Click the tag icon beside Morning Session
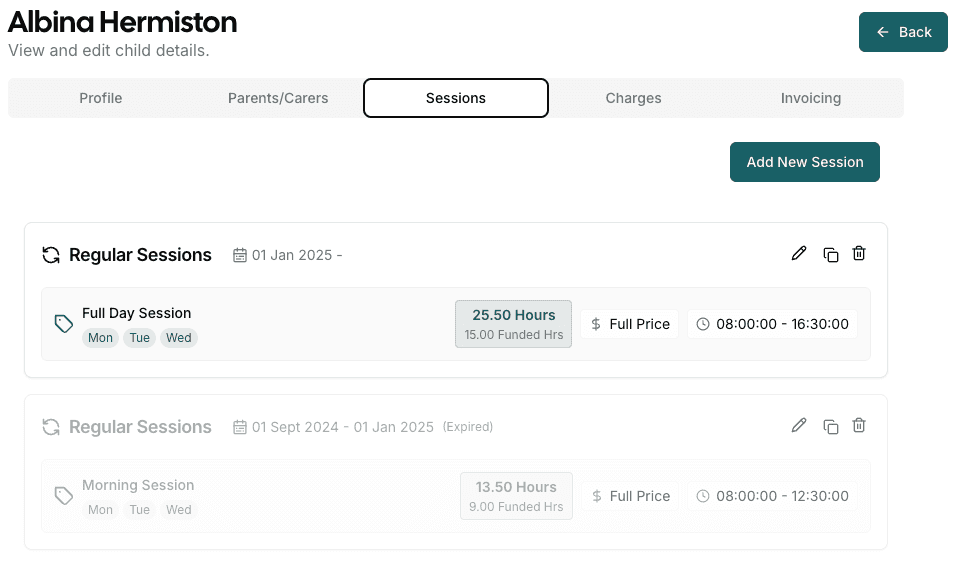The height and width of the screenshot is (568, 958). tap(64, 496)
